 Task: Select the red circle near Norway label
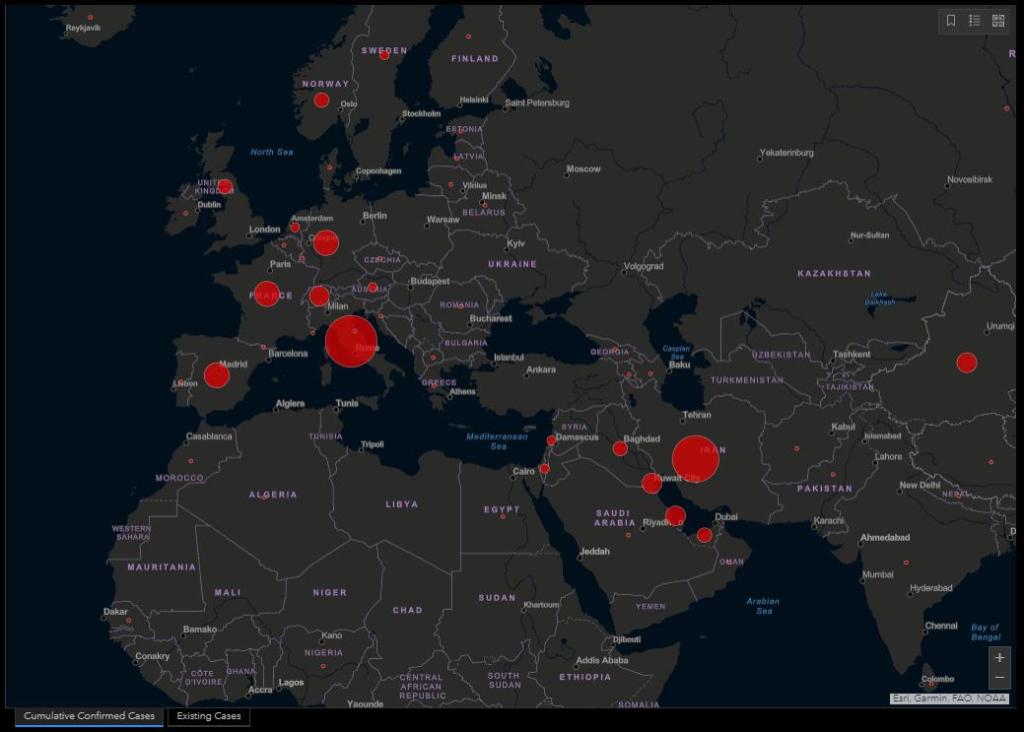(x=321, y=100)
